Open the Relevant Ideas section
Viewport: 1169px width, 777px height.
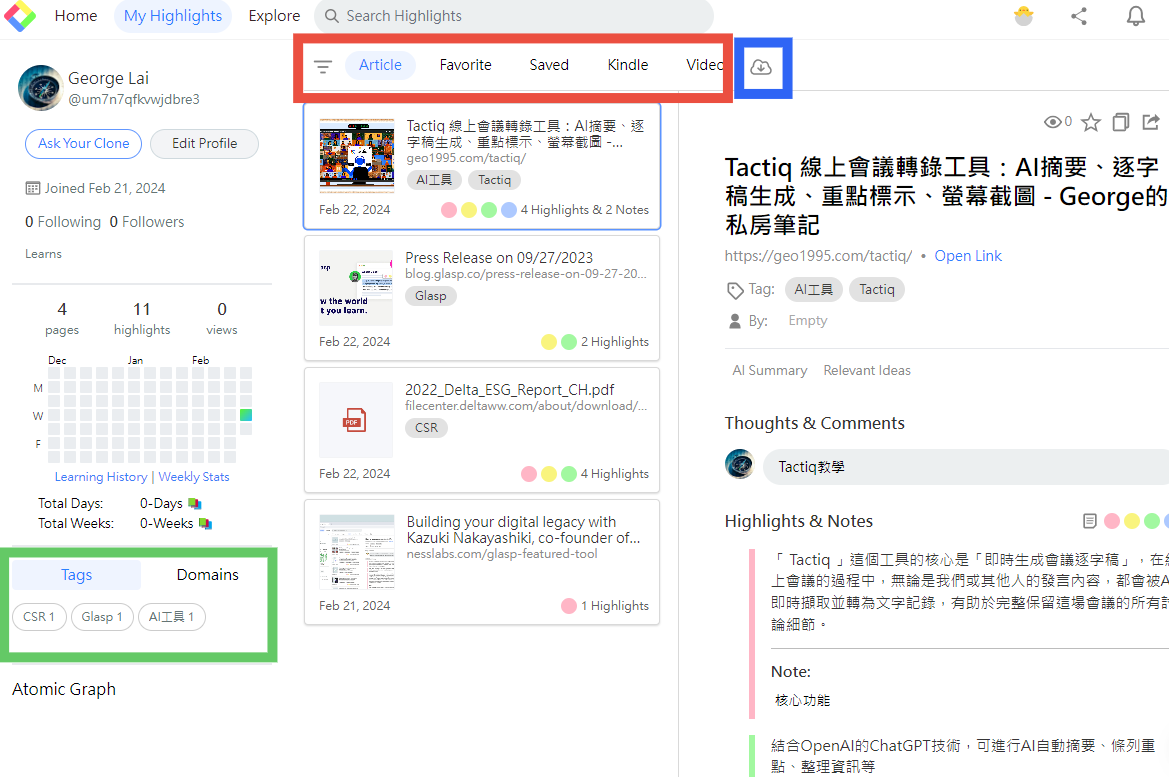866,370
